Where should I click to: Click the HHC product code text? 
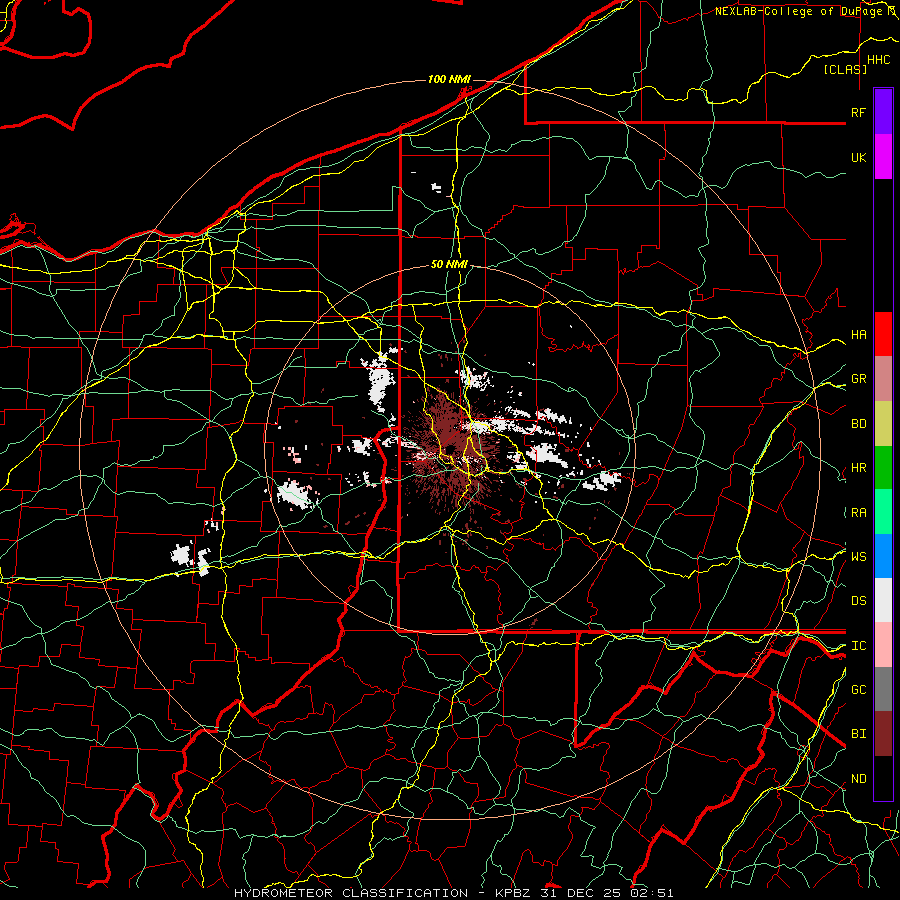878,60
